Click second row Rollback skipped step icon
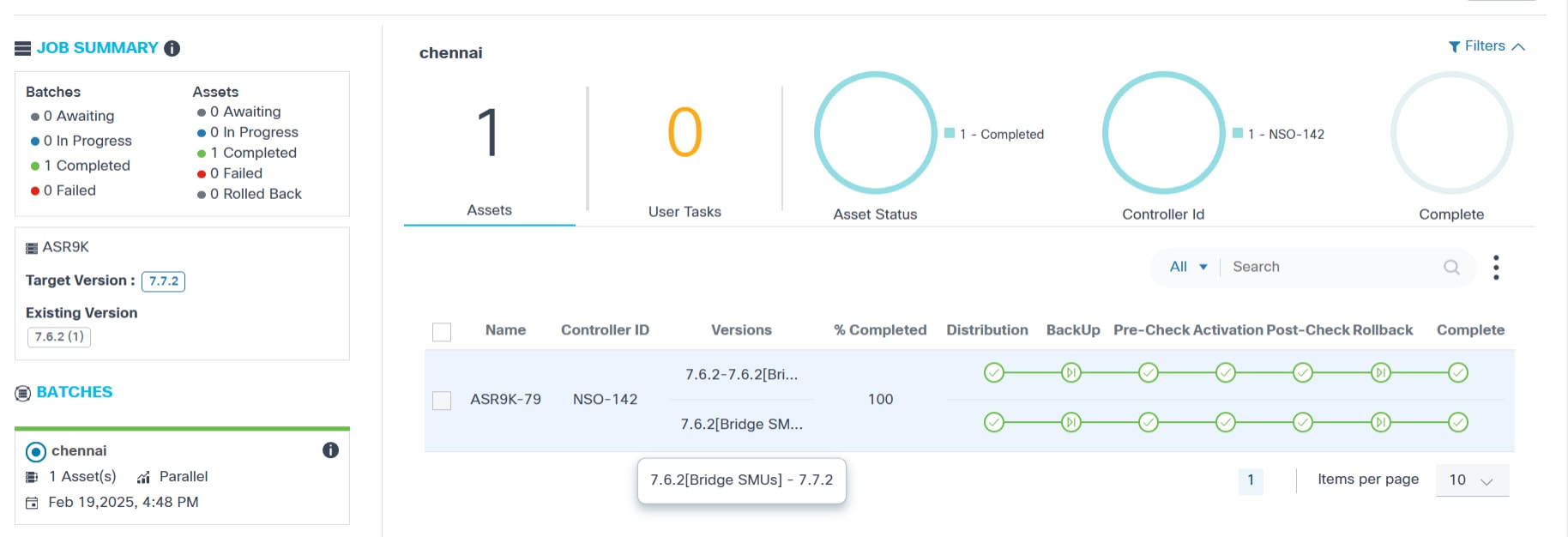The width and height of the screenshot is (1568, 537). pyautogui.click(x=1380, y=422)
